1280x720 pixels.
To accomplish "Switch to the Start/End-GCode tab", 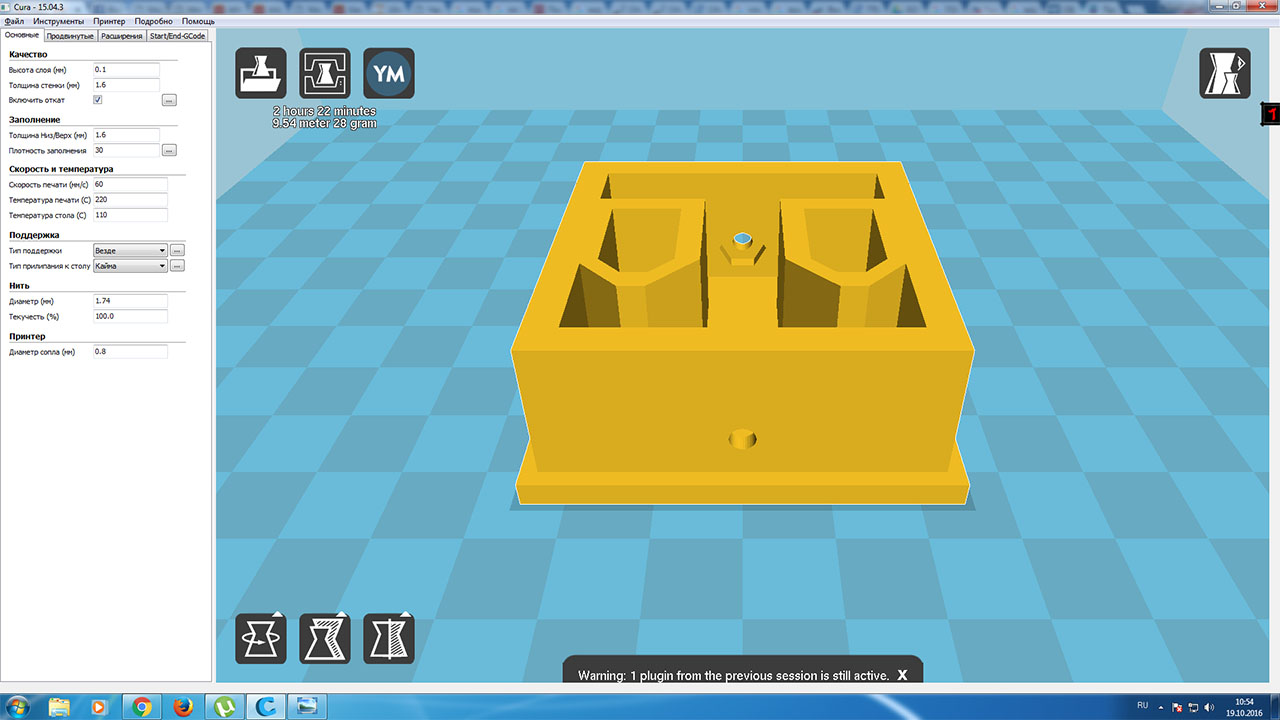I will coord(177,36).
